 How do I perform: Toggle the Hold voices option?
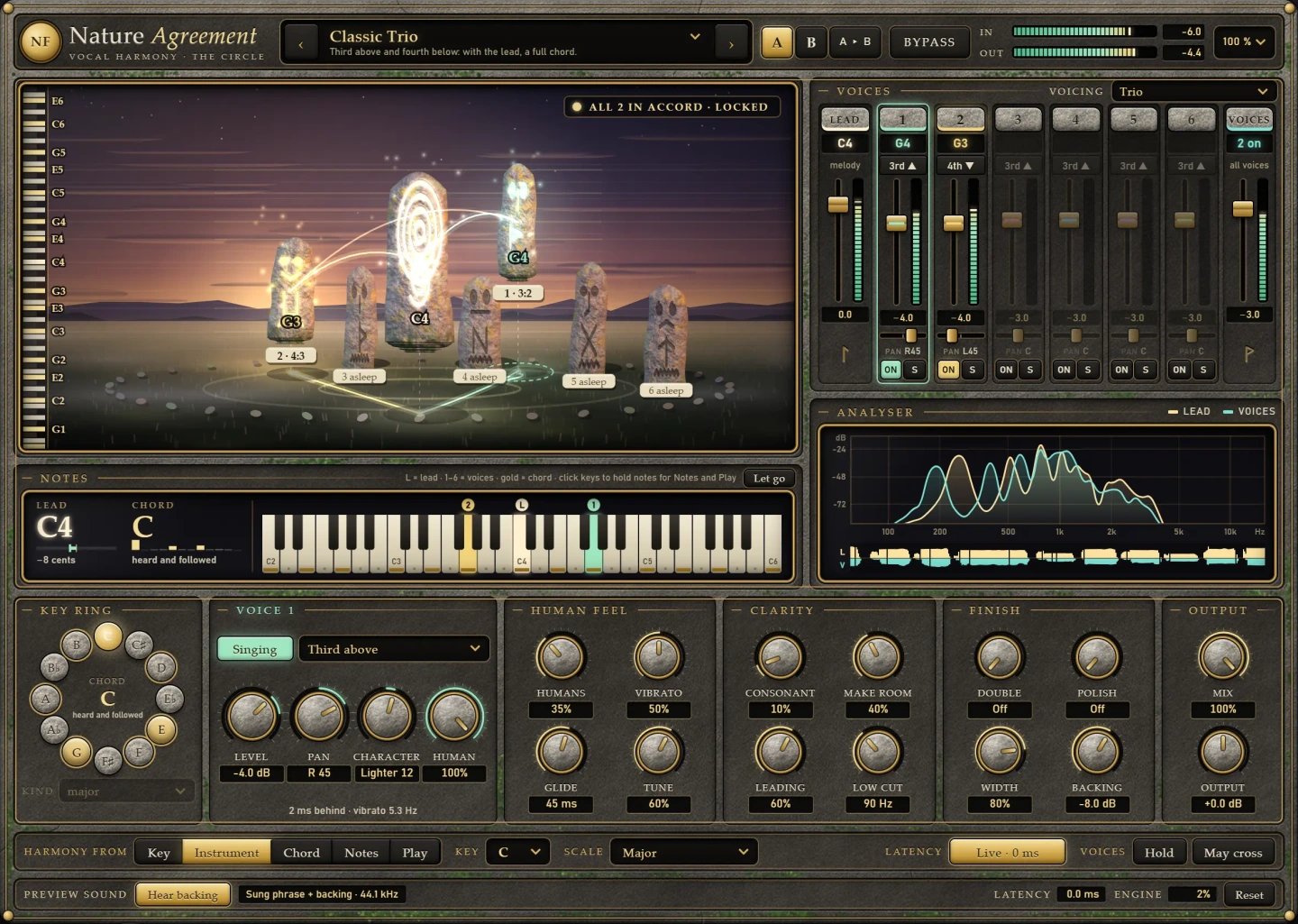[x=1159, y=852]
